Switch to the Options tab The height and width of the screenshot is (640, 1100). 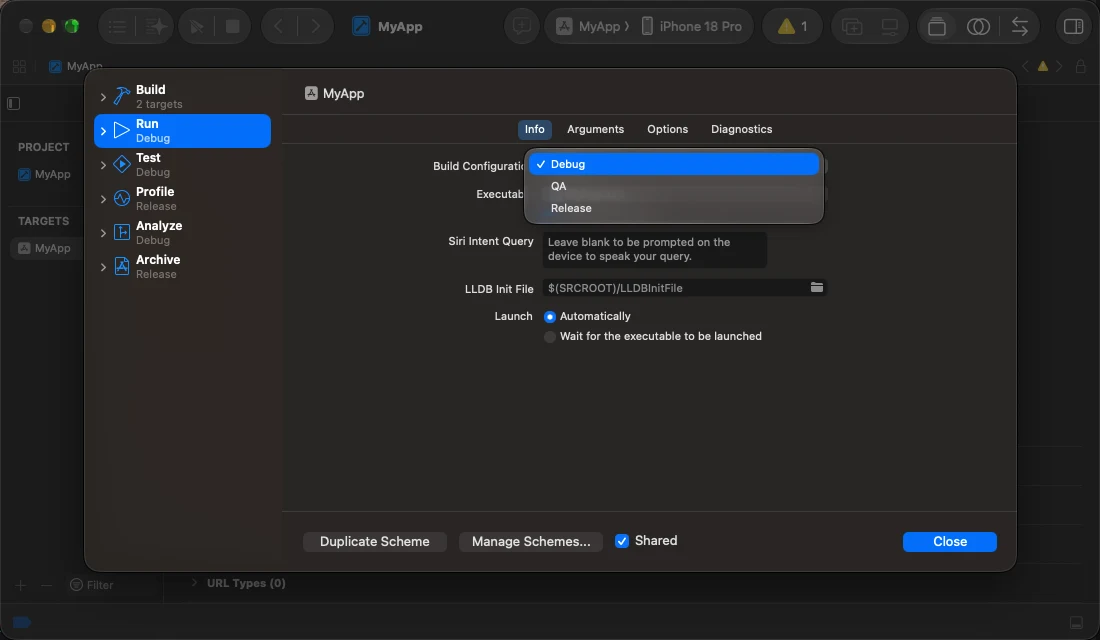[667, 129]
